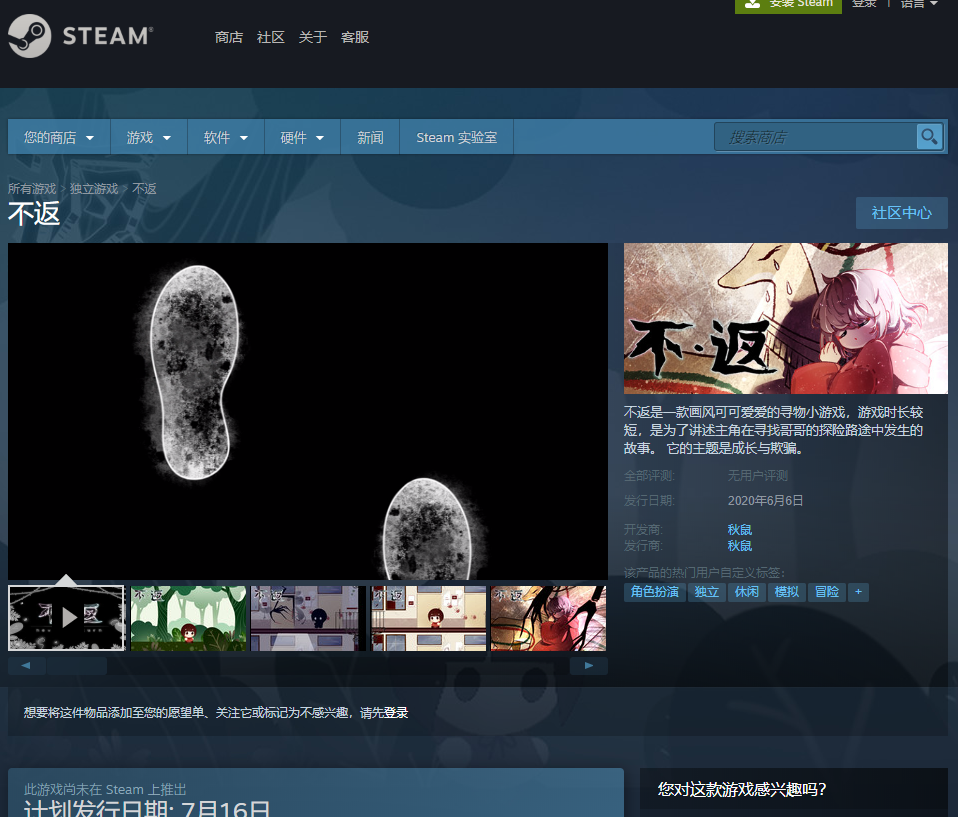This screenshot has width=958, height=817.
Task: Select the 冒险 tag
Action: click(x=827, y=592)
